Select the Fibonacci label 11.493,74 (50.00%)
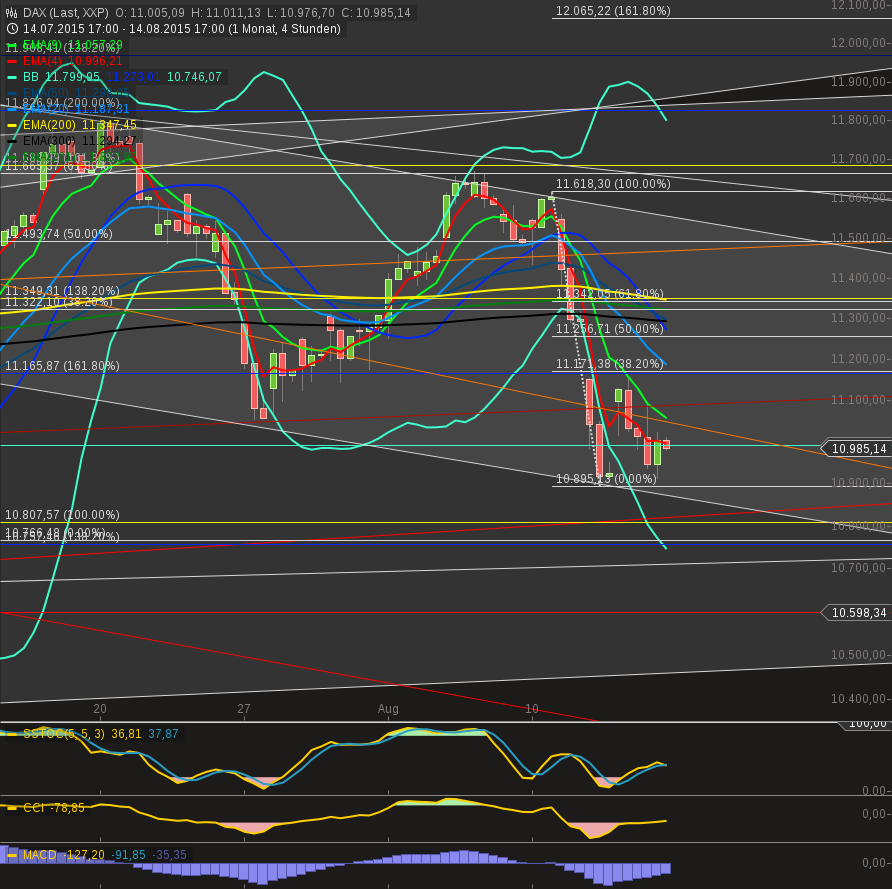The image size is (892, 889). click(59, 234)
